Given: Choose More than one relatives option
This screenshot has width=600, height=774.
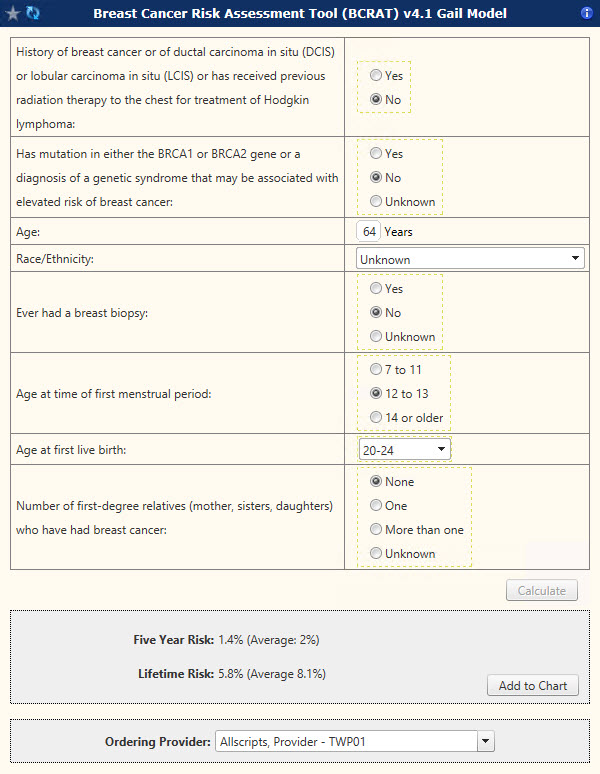Looking at the screenshot, I should [x=376, y=530].
